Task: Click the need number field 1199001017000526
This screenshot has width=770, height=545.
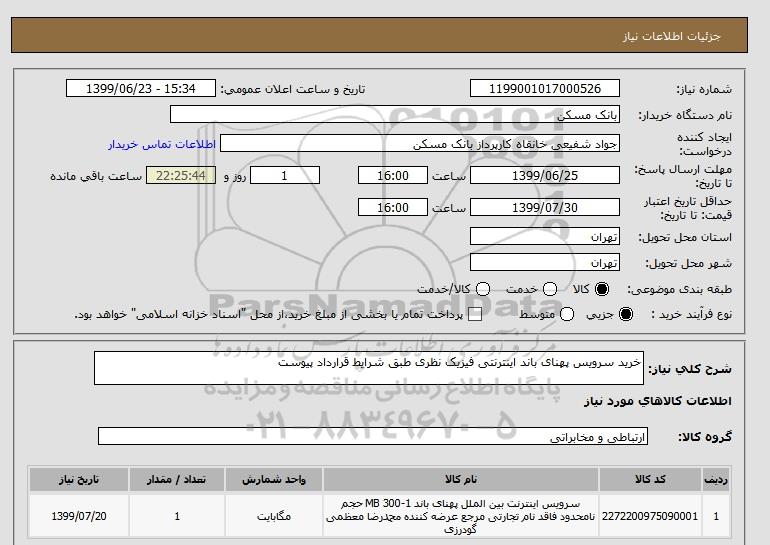Action: pyautogui.click(x=545, y=88)
